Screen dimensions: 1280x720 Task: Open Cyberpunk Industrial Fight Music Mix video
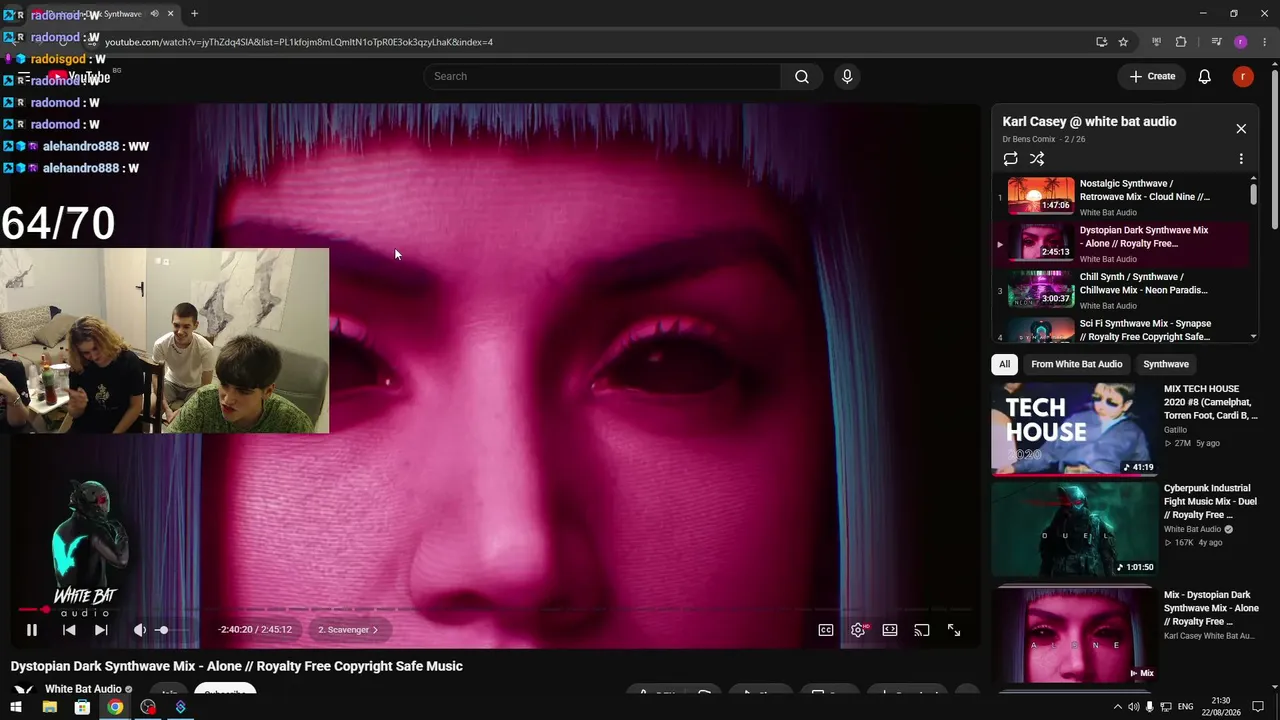coord(1126,529)
